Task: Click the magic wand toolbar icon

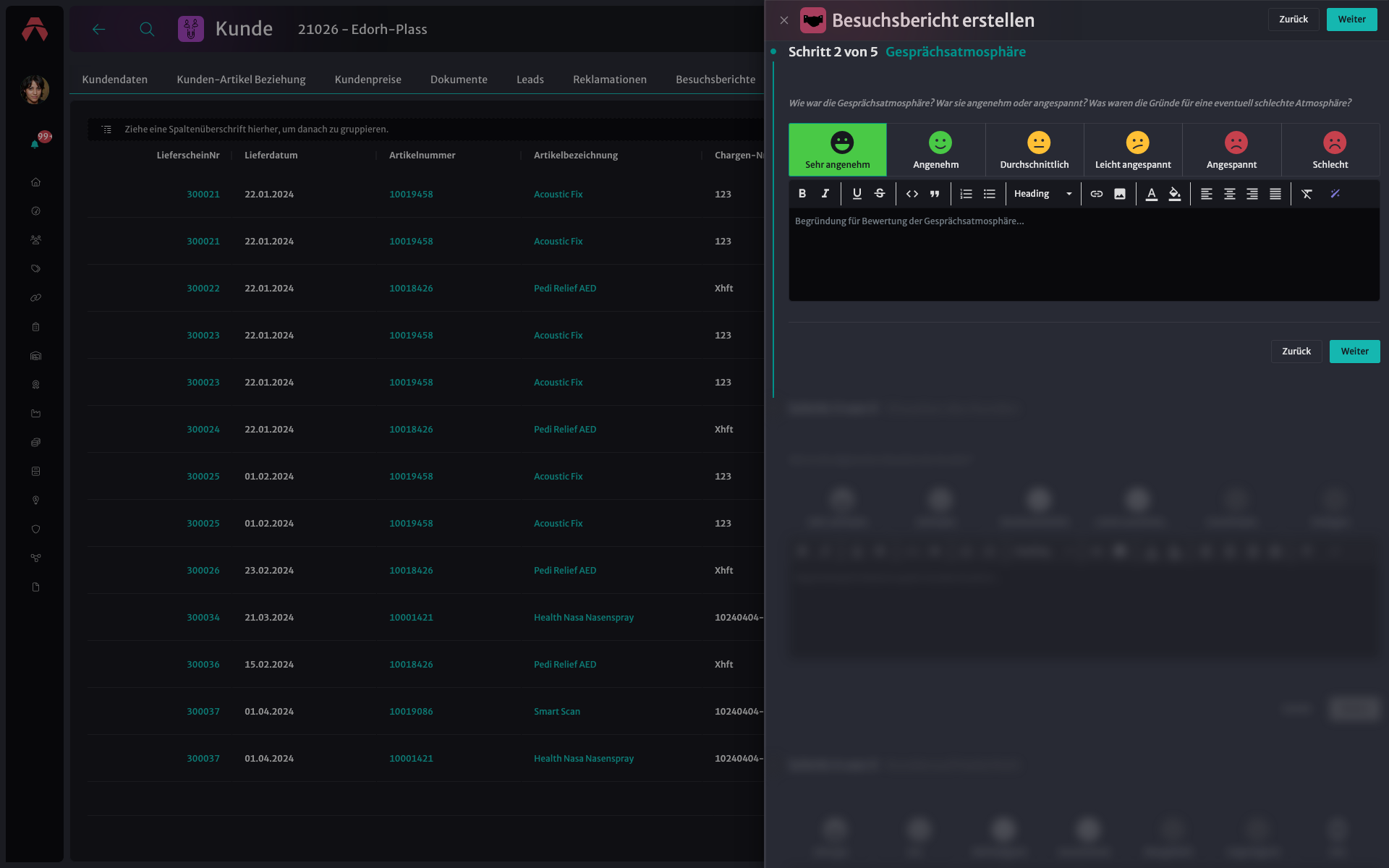Action: point(1335,194)
